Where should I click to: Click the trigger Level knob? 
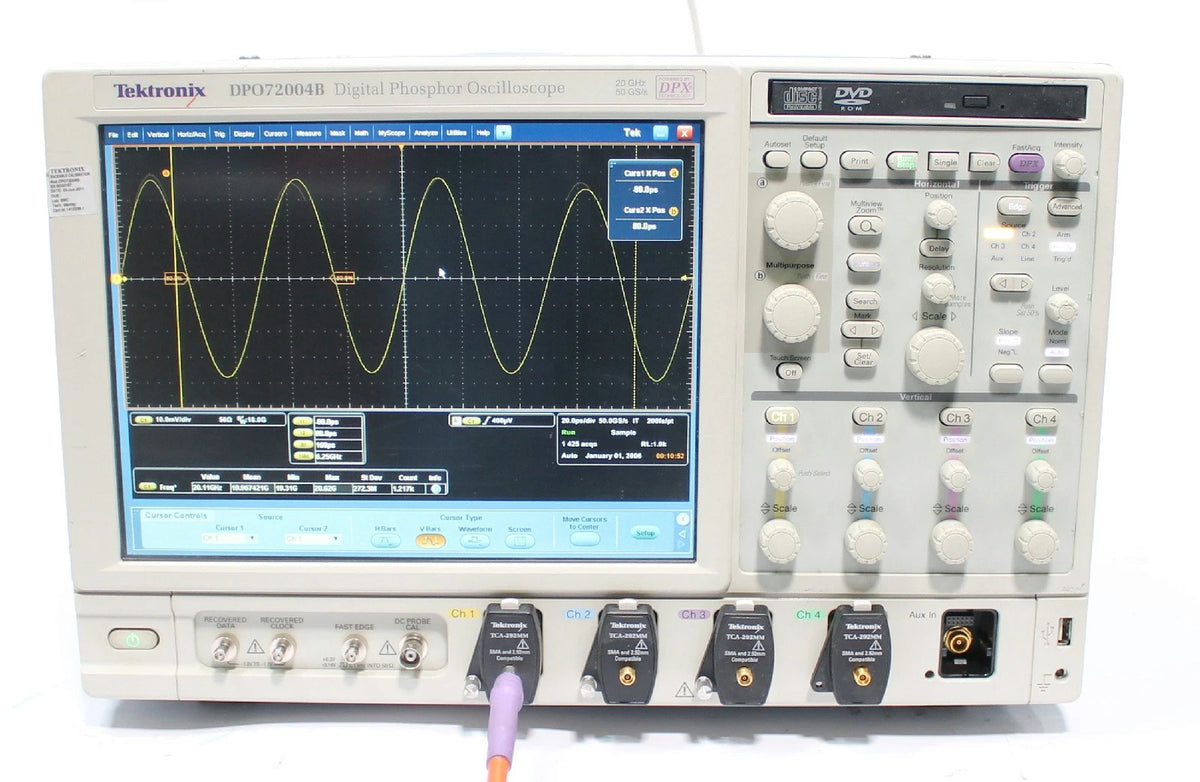1061,308
